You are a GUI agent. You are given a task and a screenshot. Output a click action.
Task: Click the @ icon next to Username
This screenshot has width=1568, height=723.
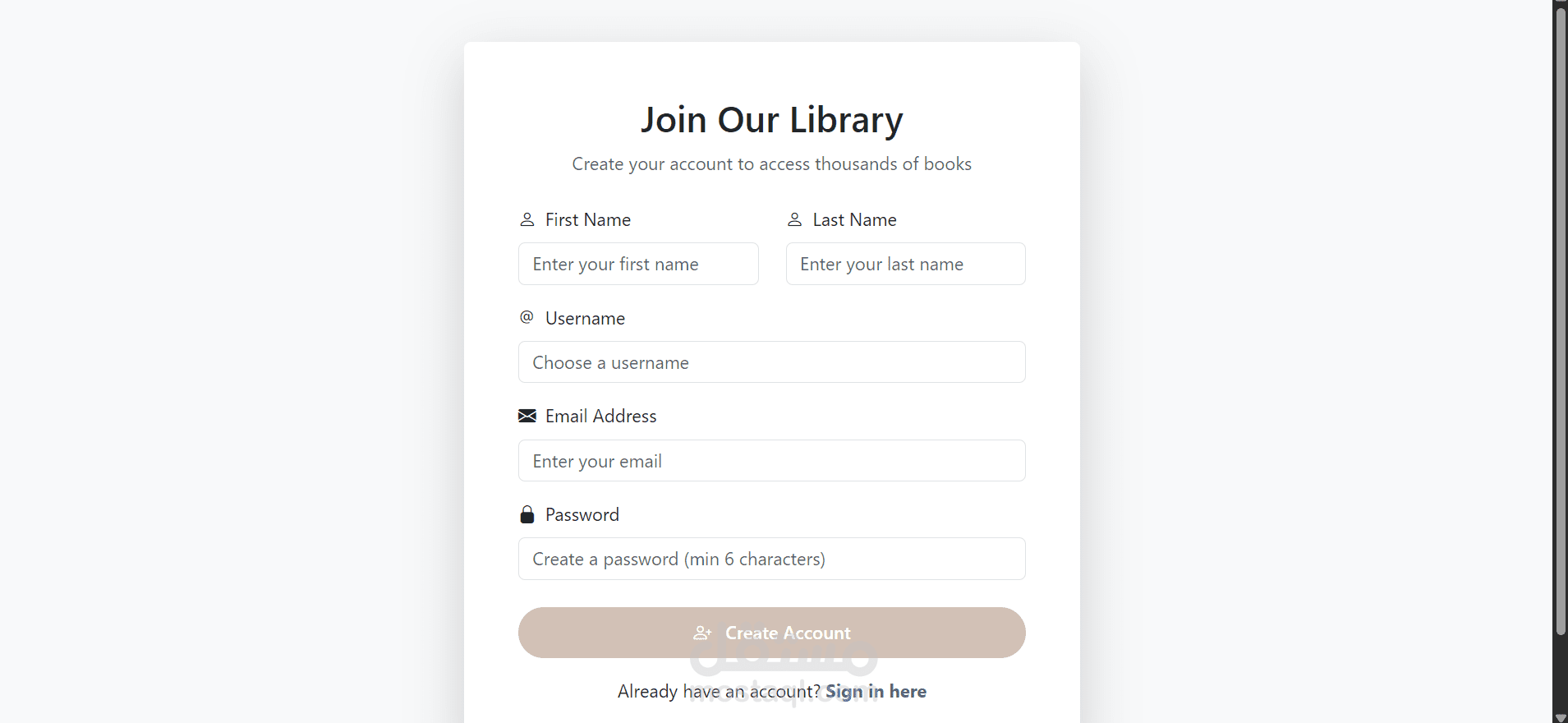[526, 317]
